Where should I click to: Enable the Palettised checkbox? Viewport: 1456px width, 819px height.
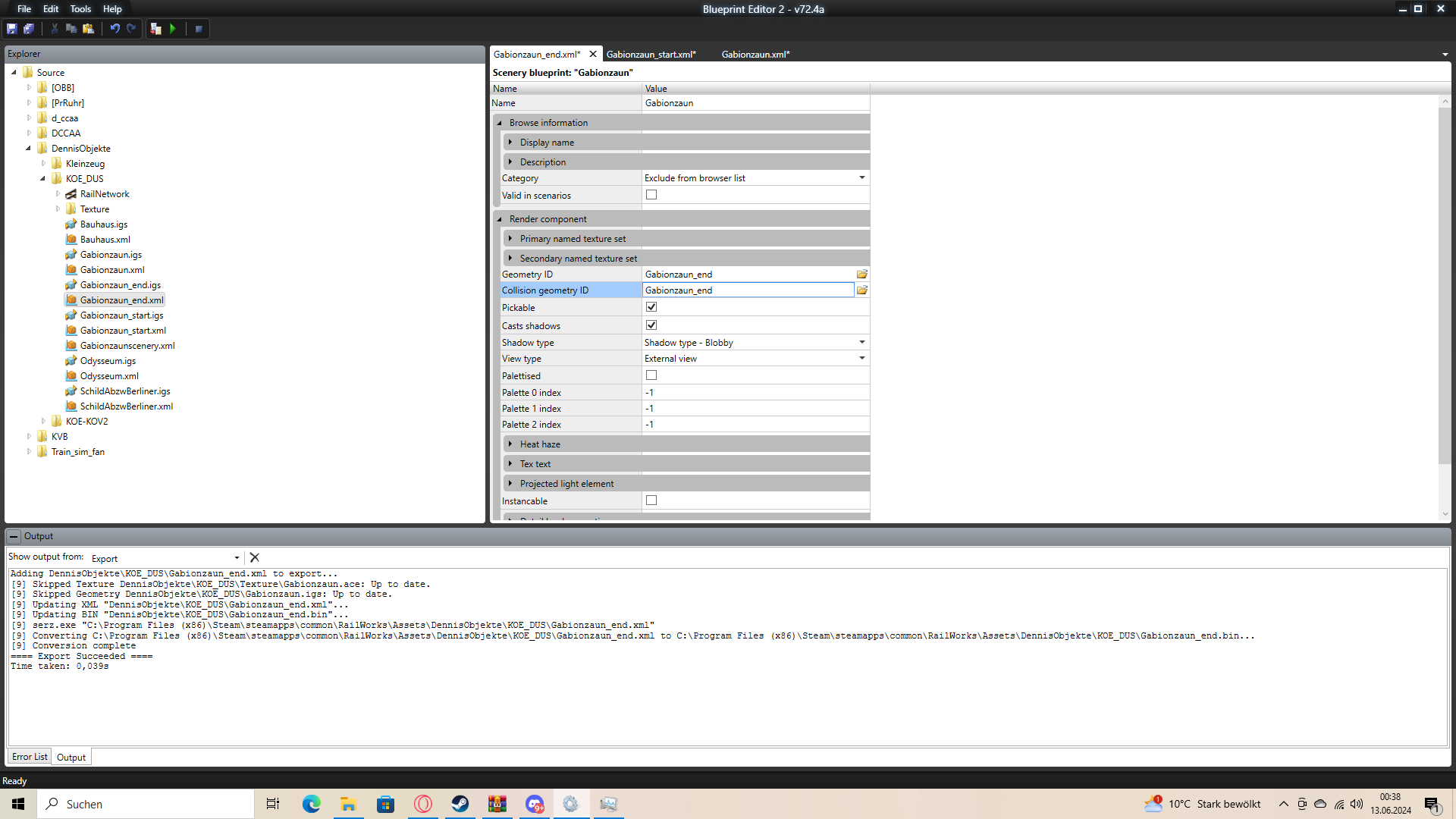651,375
